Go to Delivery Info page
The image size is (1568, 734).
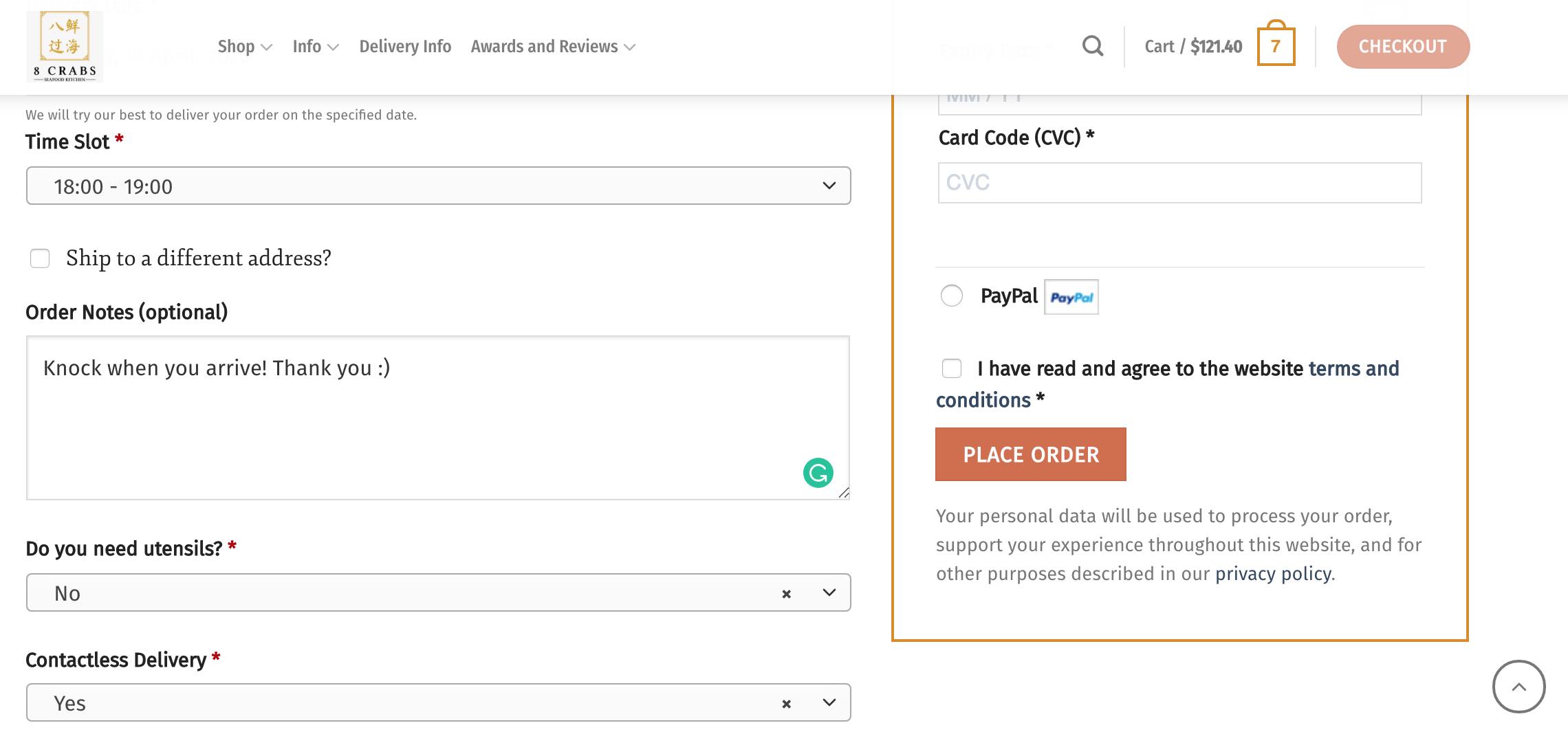coord(405,47)
